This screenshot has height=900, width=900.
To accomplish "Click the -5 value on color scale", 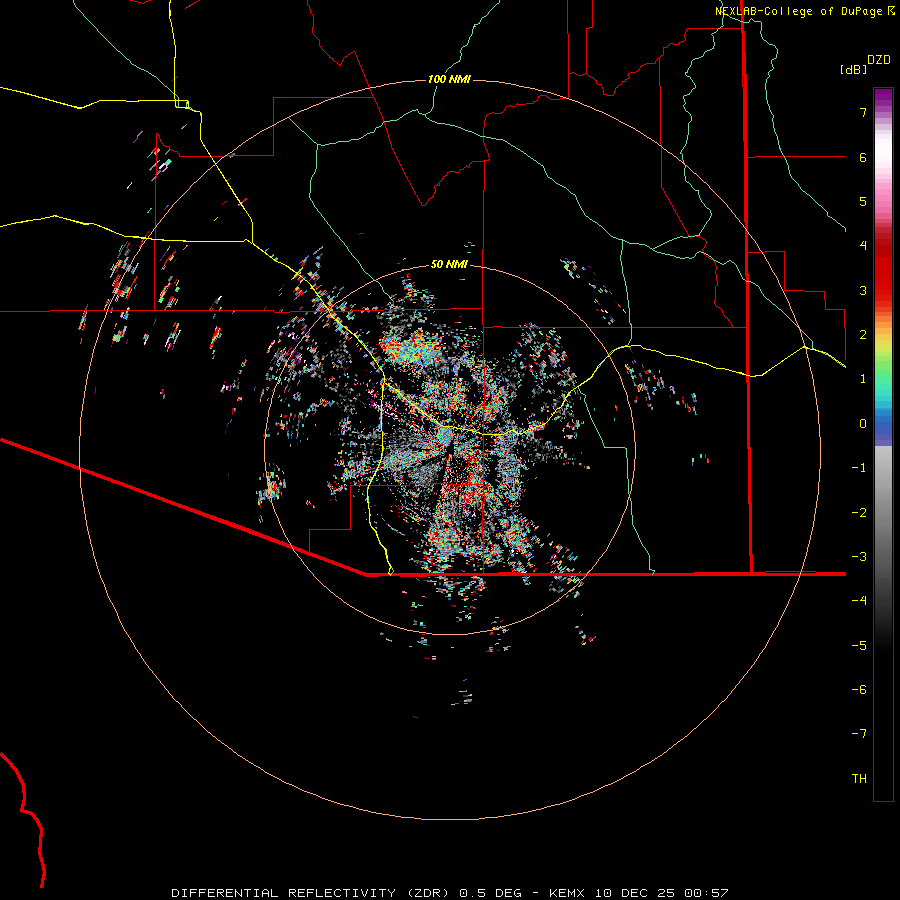I will tap(859, 646).
